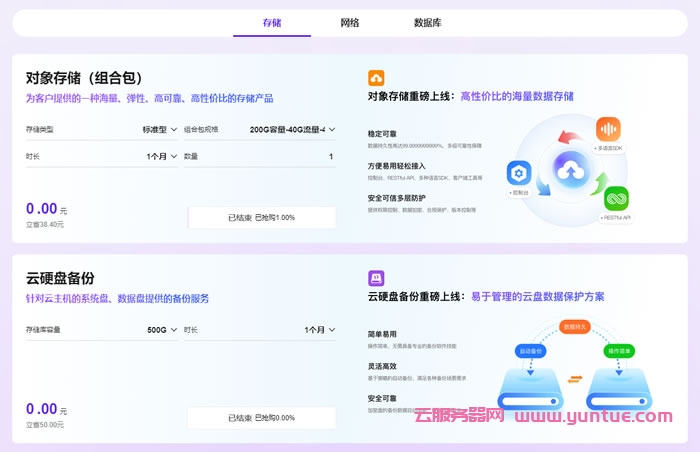Expand the cloud disk backup 时长 dropdown
This screenshot has height=452, width=700.
click(x=318, y=330)
